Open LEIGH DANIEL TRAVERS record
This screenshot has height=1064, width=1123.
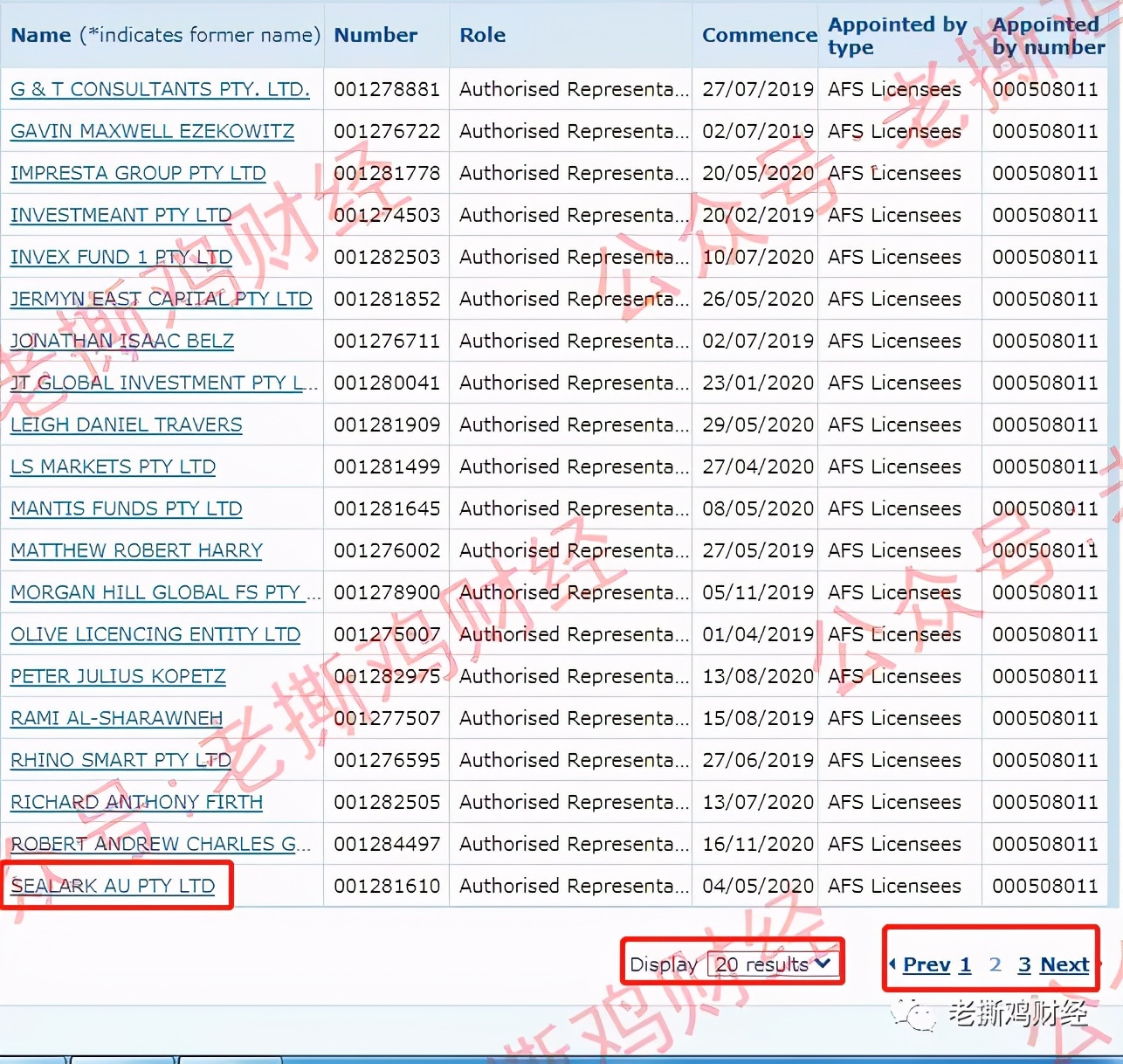tap(127, 425)
